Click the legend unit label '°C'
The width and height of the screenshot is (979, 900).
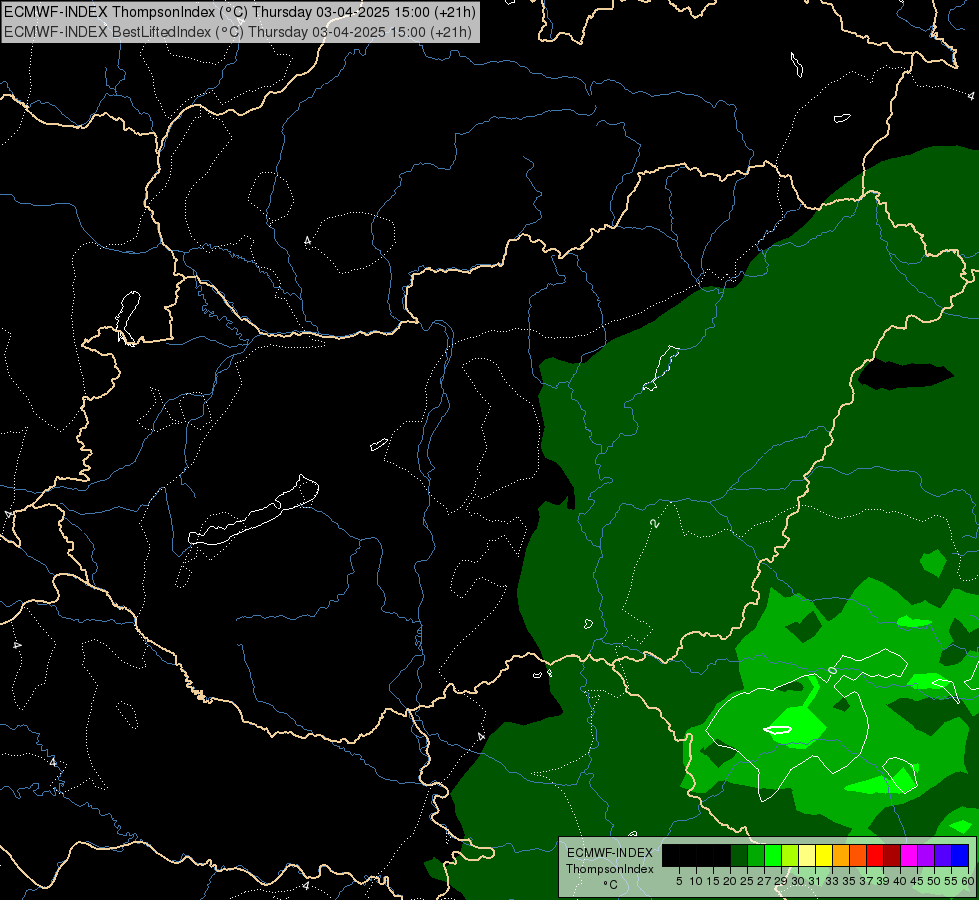click(x=611, y=884)
